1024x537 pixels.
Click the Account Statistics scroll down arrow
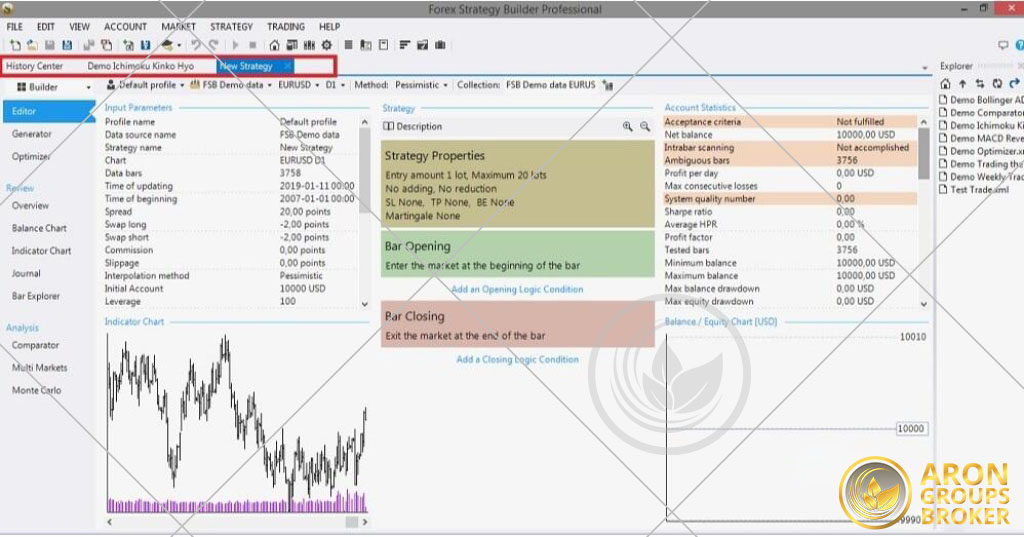(x=923, y=304)
